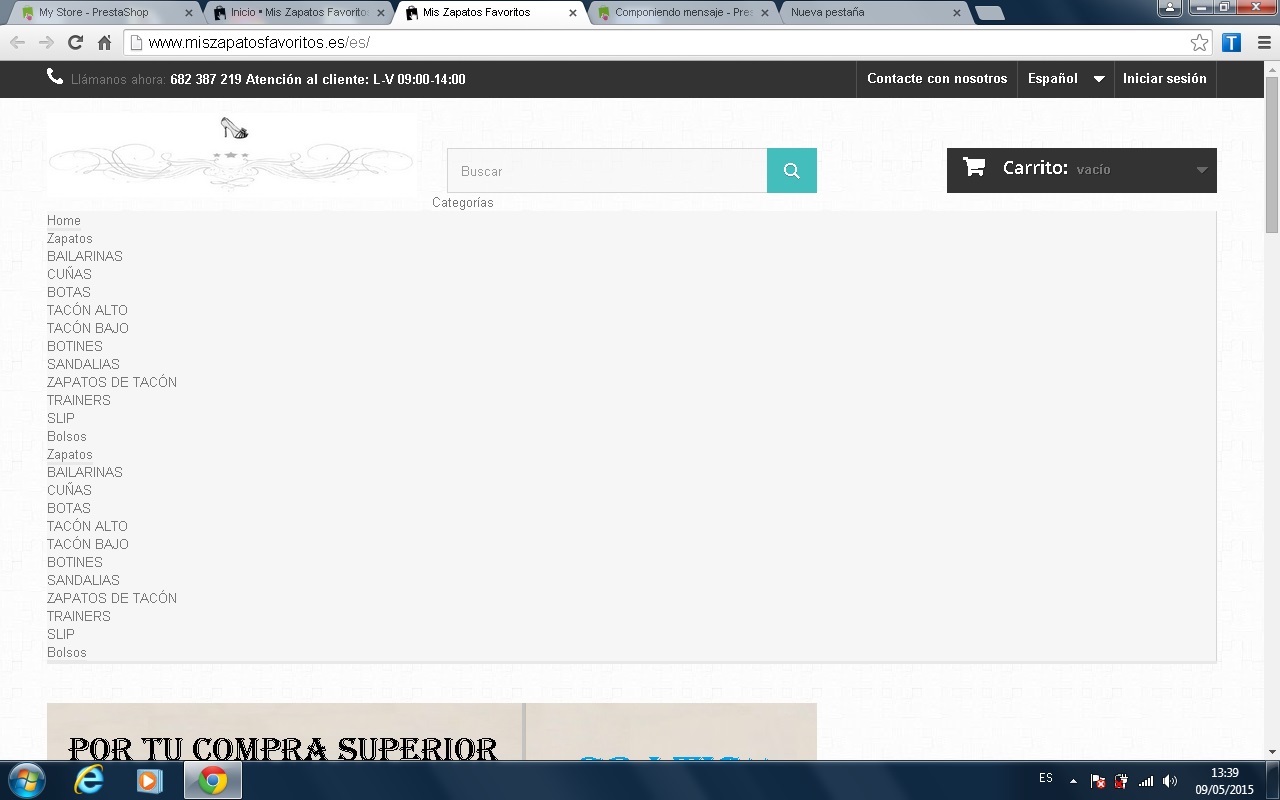Open the Categorías menu label
This screenshot has height=800, width=1280.
click(463, 203)
